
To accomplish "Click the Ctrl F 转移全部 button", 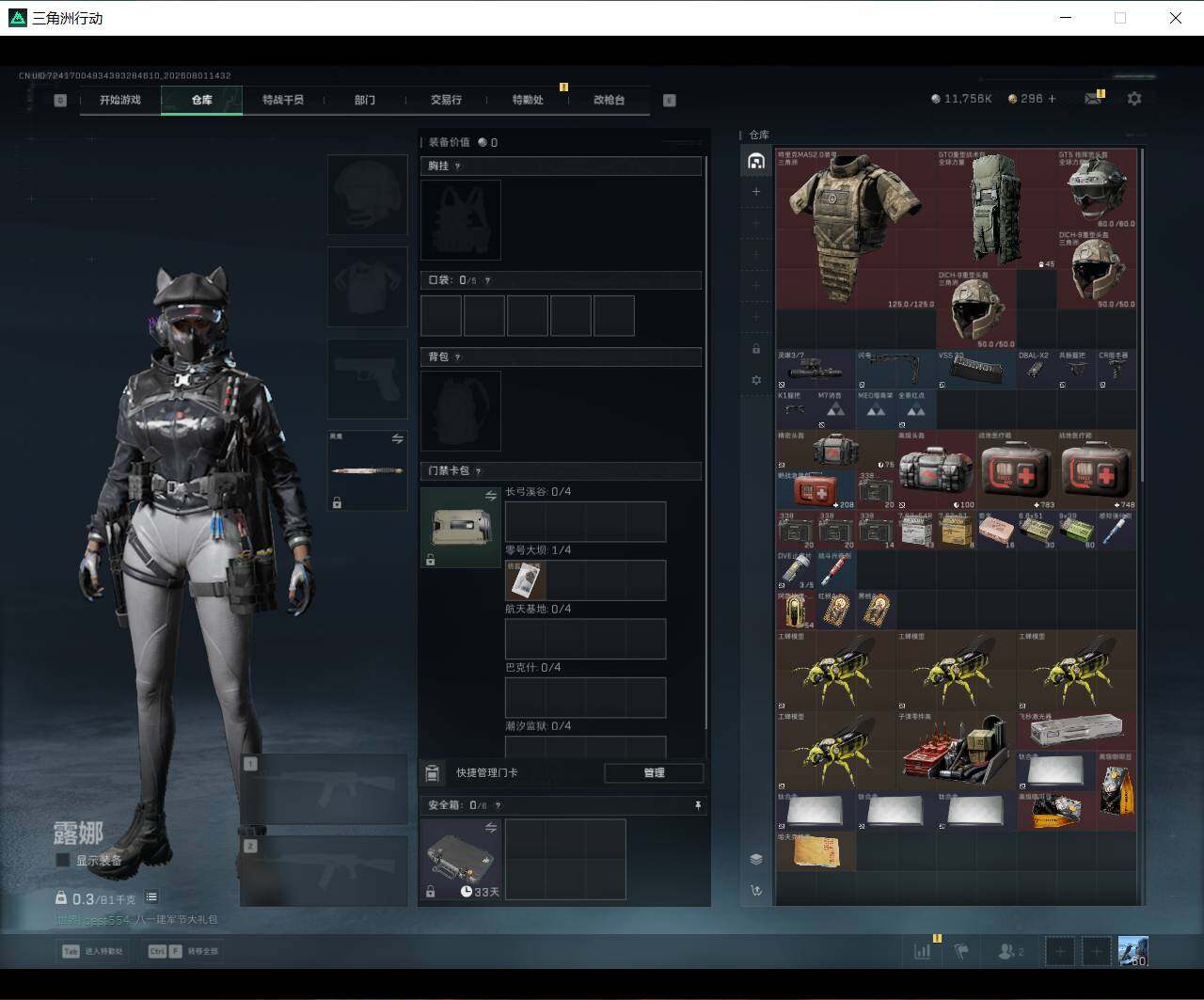I will [x=182, y=951].
